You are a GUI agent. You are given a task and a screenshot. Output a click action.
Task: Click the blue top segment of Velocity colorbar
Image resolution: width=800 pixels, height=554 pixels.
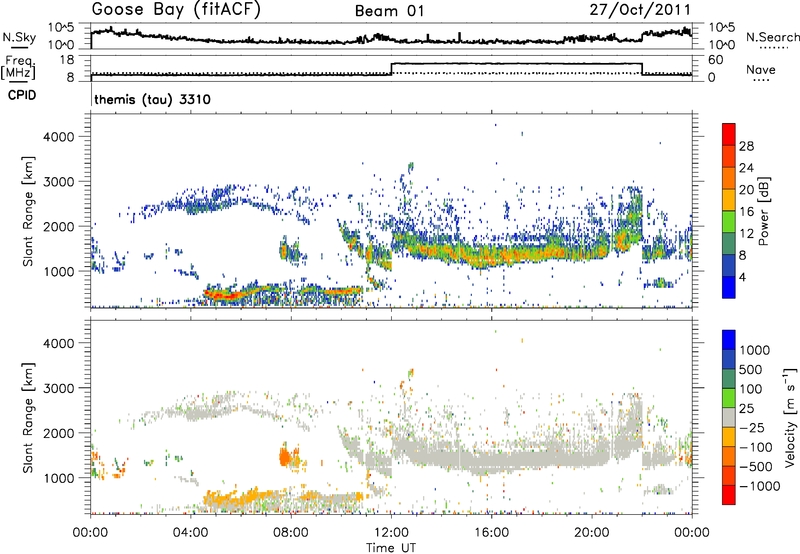(729, 340)
